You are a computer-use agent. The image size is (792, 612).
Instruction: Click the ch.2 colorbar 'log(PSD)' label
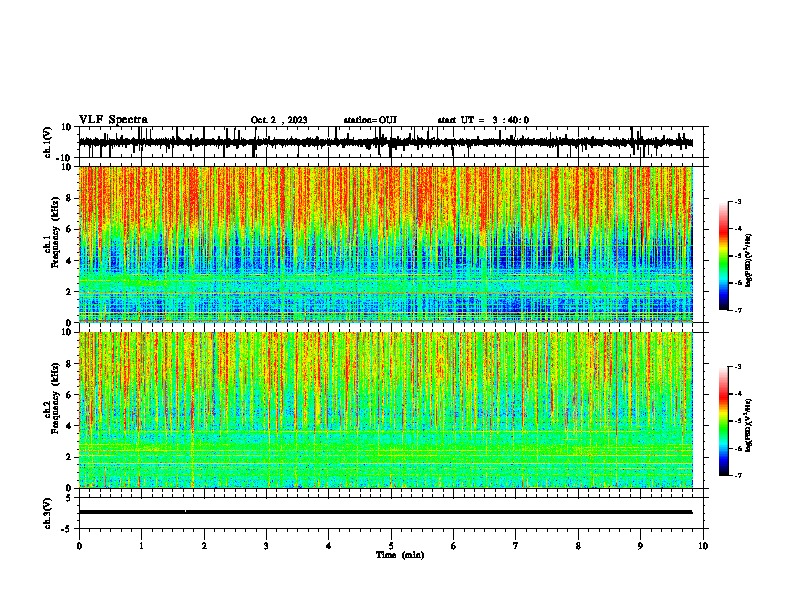[749, 425]
